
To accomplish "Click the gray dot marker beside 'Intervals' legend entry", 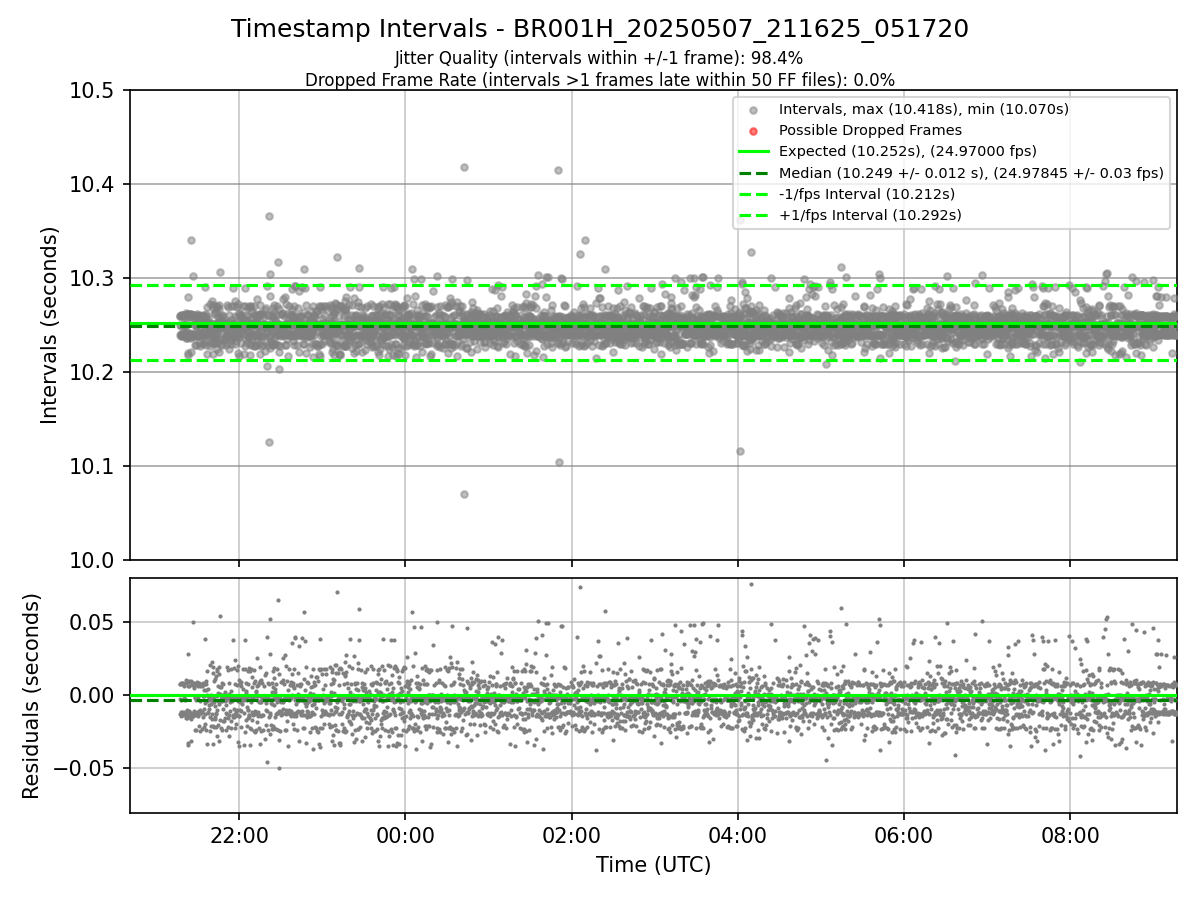I will coord(754,110).
